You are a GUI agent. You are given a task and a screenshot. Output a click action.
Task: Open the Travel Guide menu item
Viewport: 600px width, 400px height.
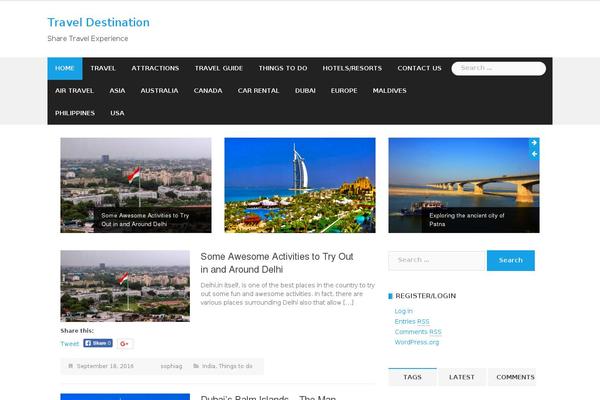218,68
